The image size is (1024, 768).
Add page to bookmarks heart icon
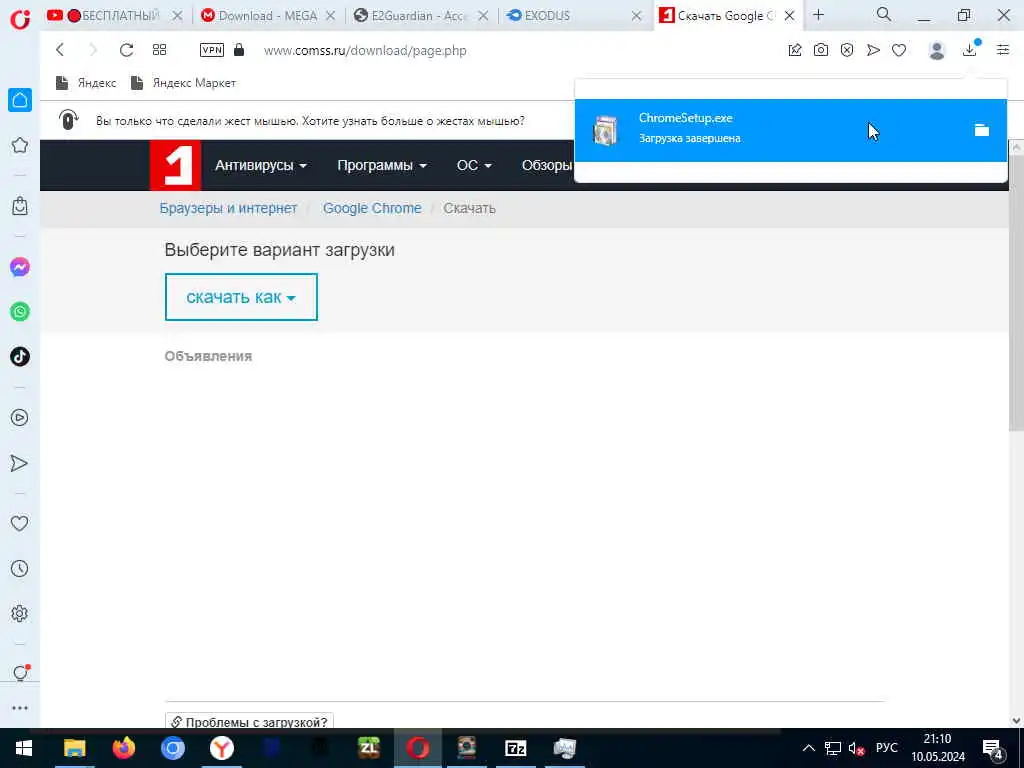(x=899, y=50)
